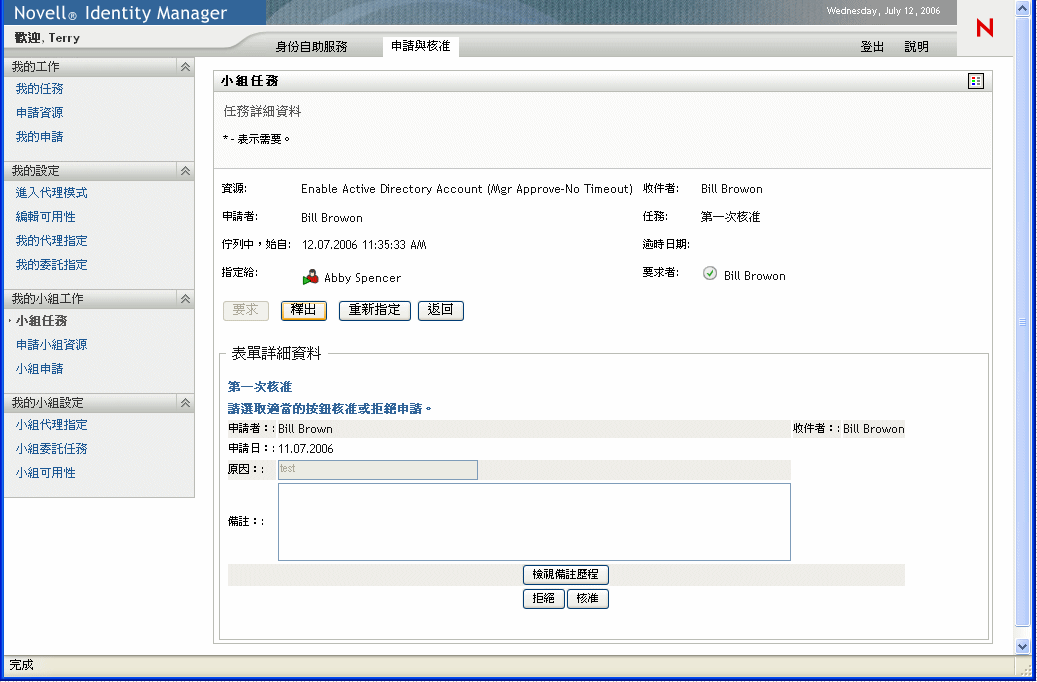Switch to the 申請與核准 tab

[x=421, y=46]
